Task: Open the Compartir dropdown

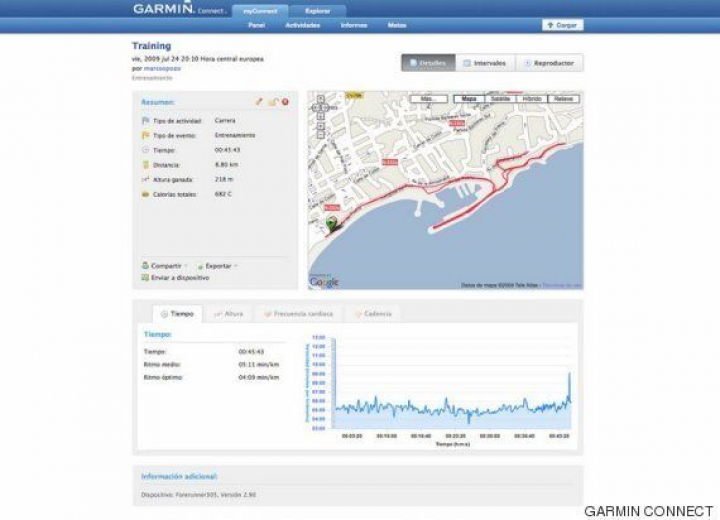Action: (x=166, y=266)
